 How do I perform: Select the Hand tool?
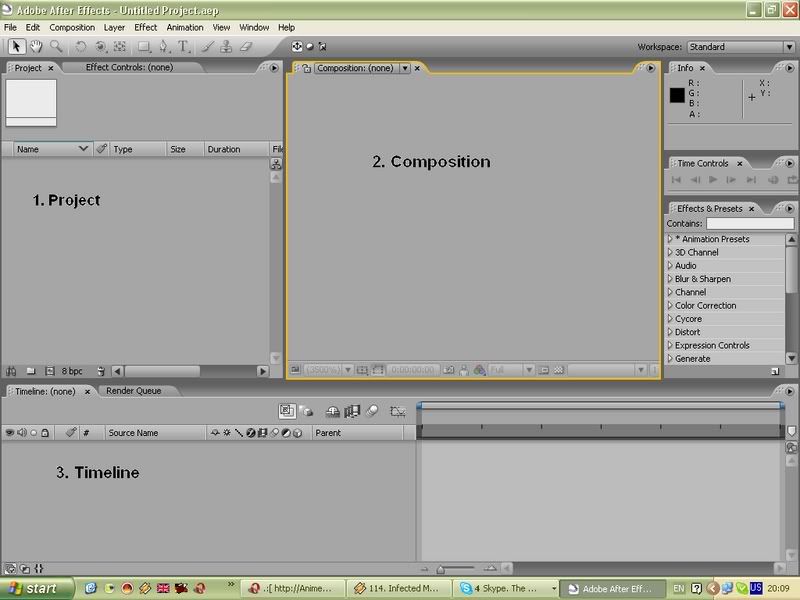36,47
